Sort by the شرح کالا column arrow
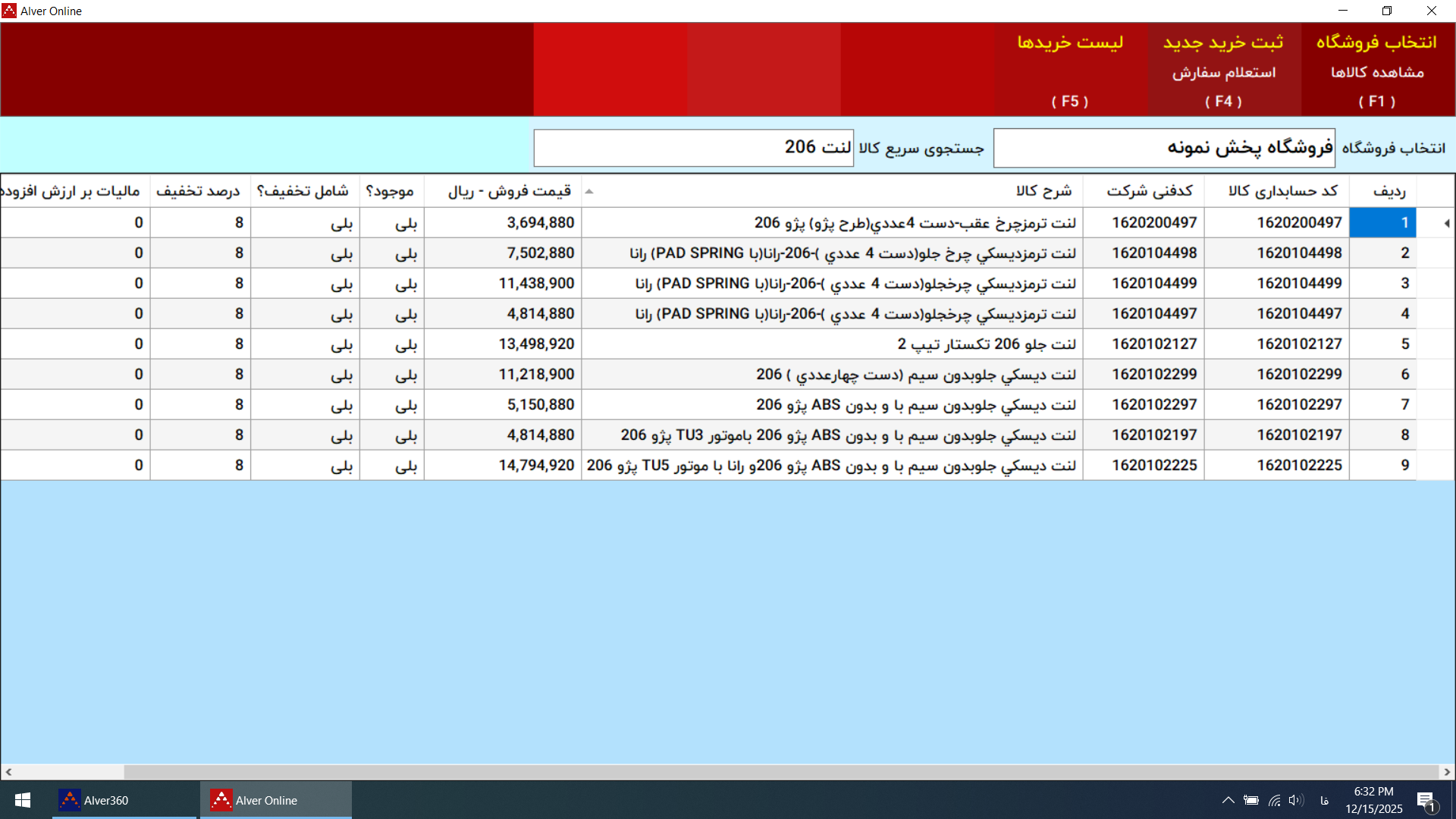1456x819 pixels. 589,191
